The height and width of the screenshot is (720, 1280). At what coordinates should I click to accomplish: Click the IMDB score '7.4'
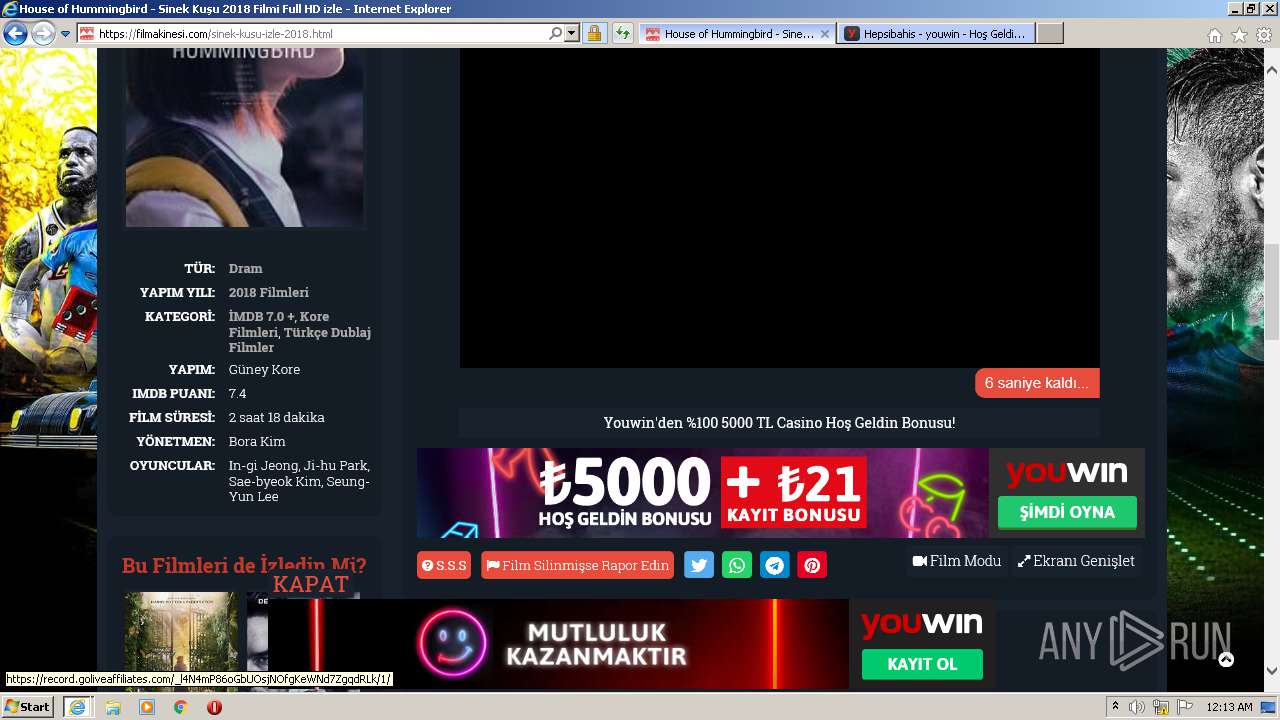point(237,393)
